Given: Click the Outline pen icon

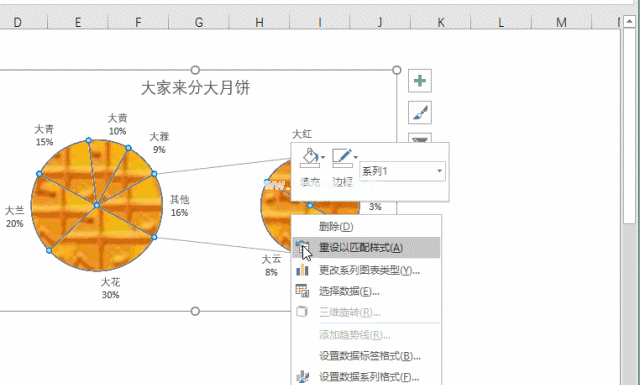Looking at the screenshot, I should click(x=342, y=158).
